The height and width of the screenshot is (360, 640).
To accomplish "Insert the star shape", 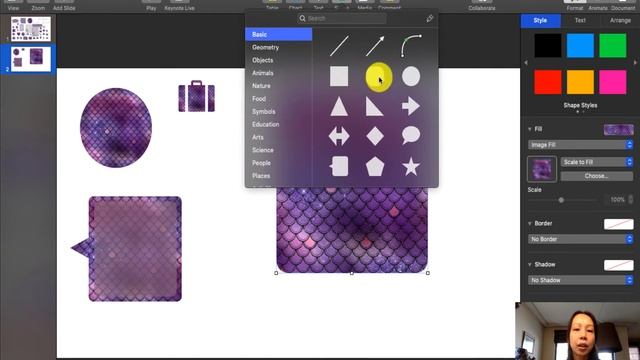I will coord(411,167).
